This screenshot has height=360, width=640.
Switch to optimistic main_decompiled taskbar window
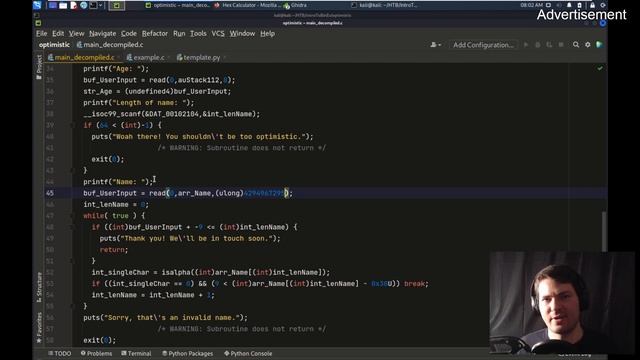coord(178,5)
